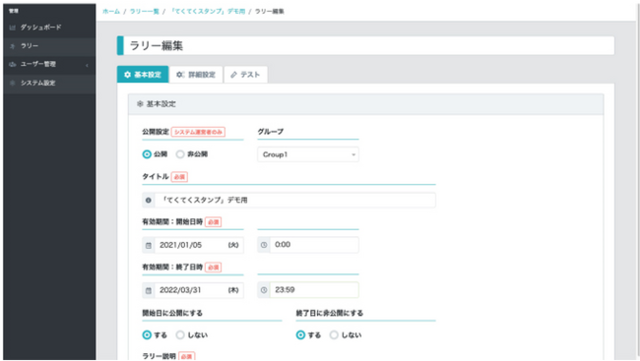This screenshot has width=640, height=361.
Task: Go to ラリー一覧 breadcrumb link
Action: tap(144, 11)
